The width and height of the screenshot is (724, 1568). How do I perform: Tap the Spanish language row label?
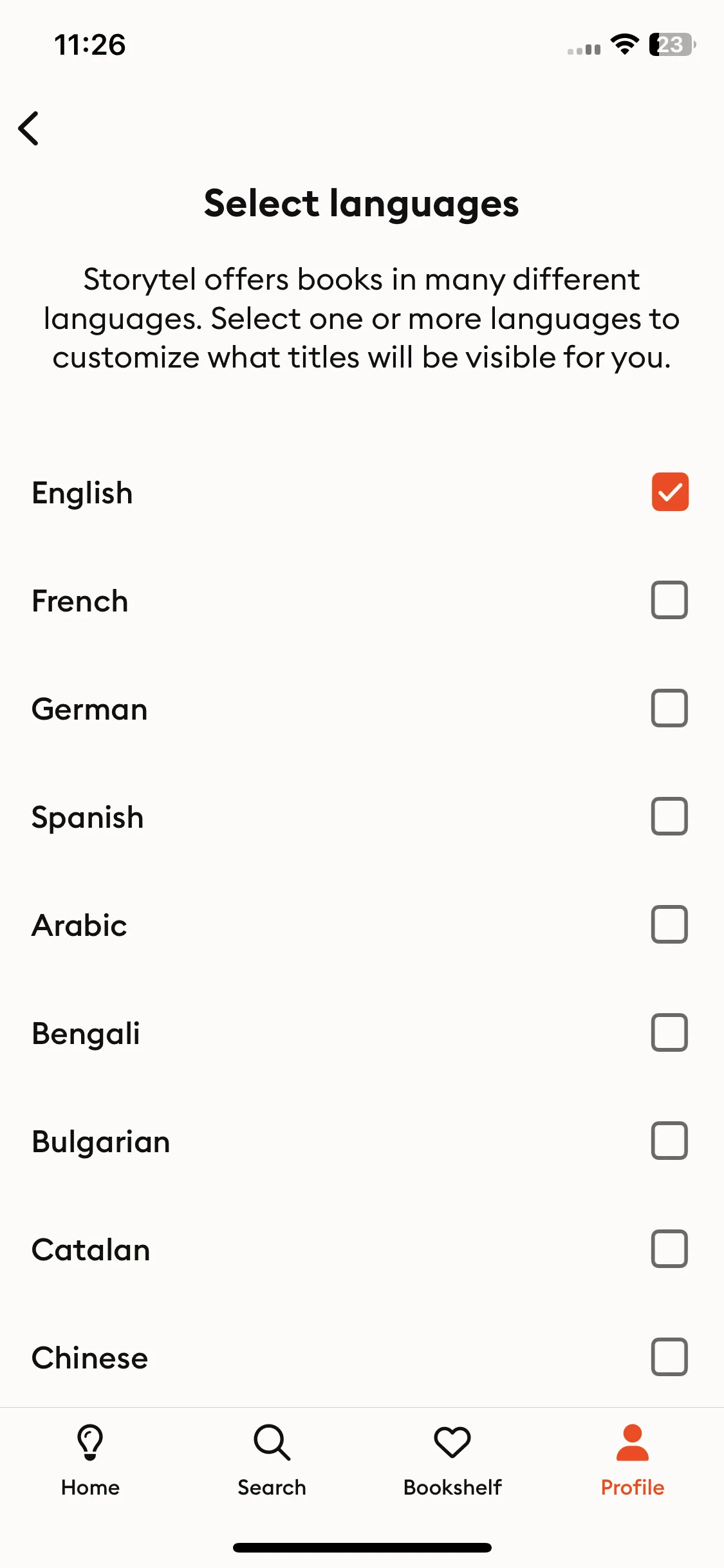pyautogui.click(x=88, y=818)
